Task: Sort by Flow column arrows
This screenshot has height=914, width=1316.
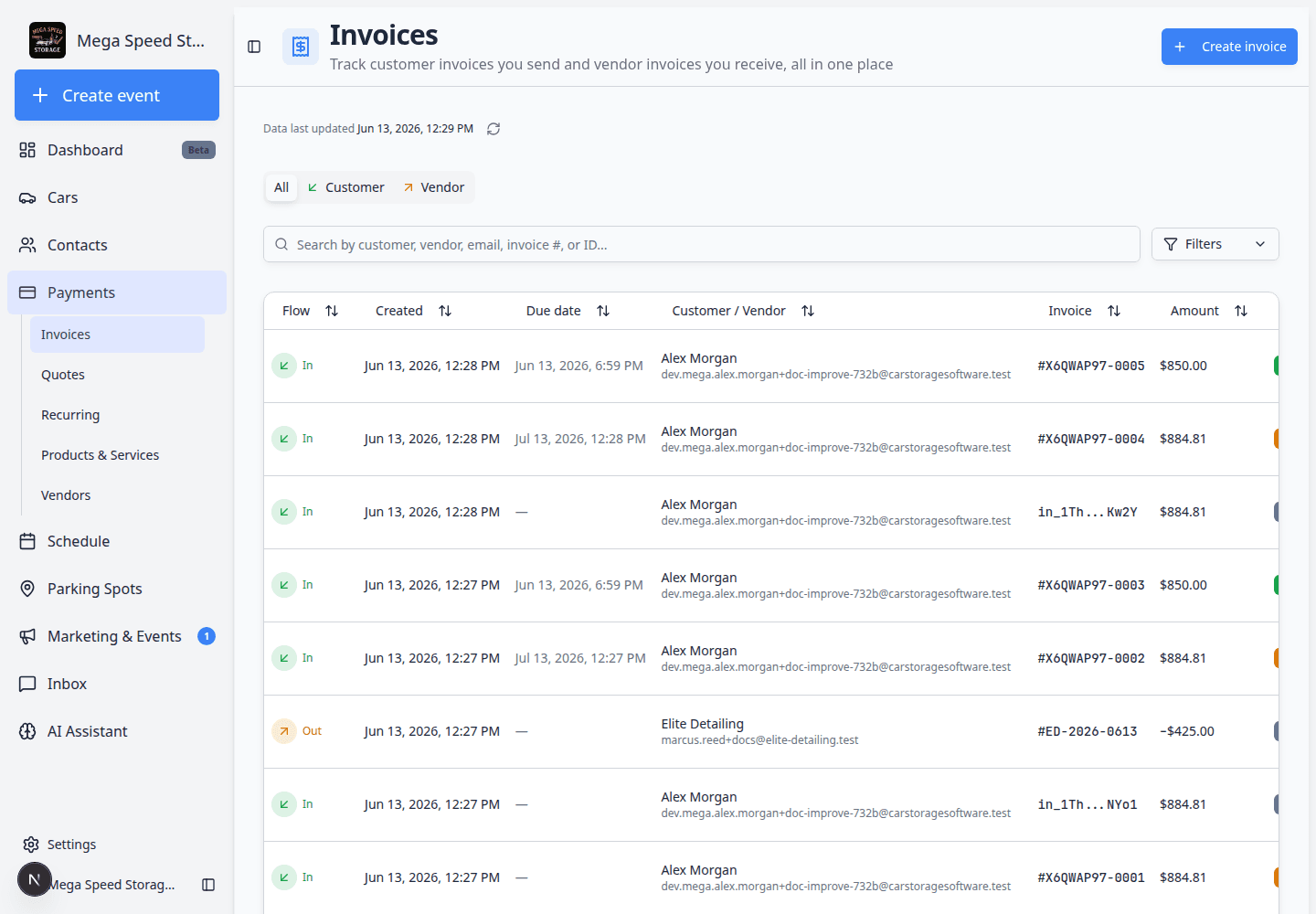Action: click(x=332, y=311)
